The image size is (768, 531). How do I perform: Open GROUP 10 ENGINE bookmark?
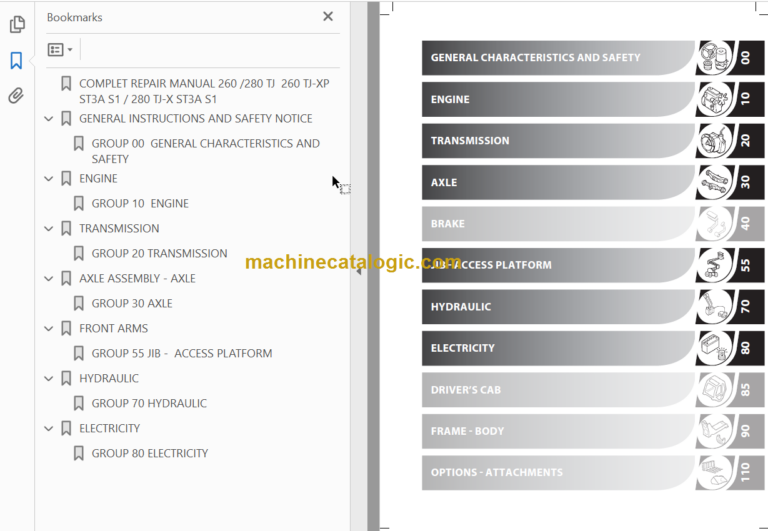click(140, 204)
